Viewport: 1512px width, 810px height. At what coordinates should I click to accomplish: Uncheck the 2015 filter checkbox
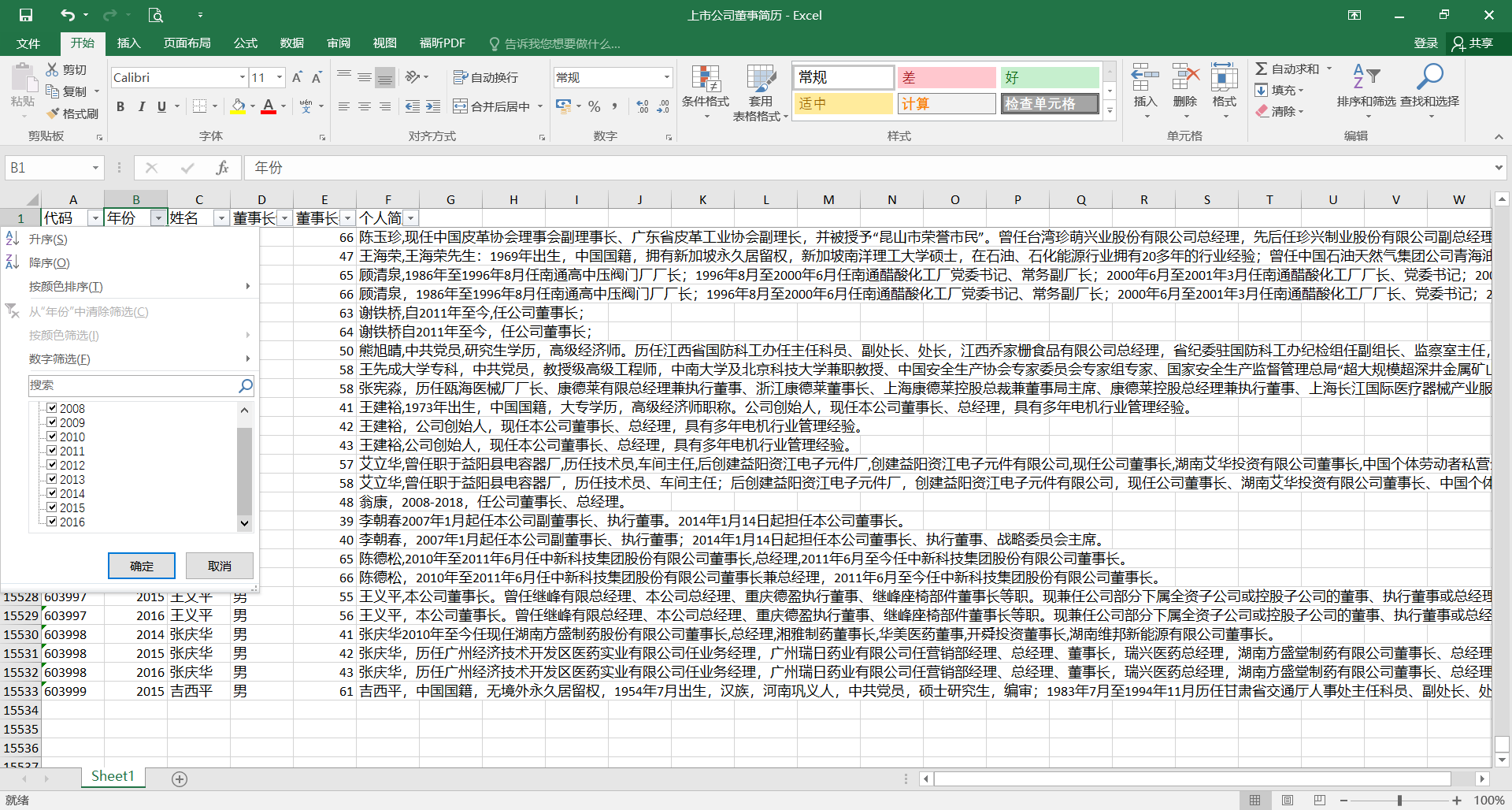click(x=52, y=507)
